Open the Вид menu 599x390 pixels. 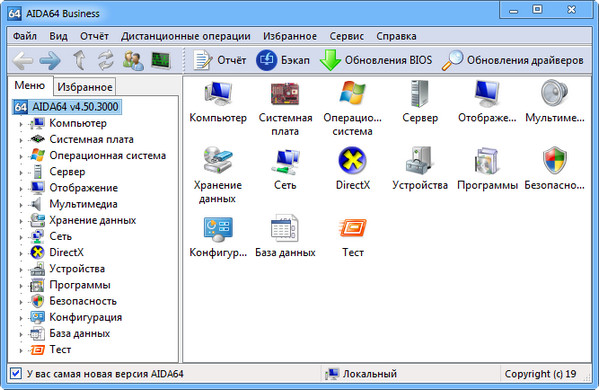coord(58,36)
